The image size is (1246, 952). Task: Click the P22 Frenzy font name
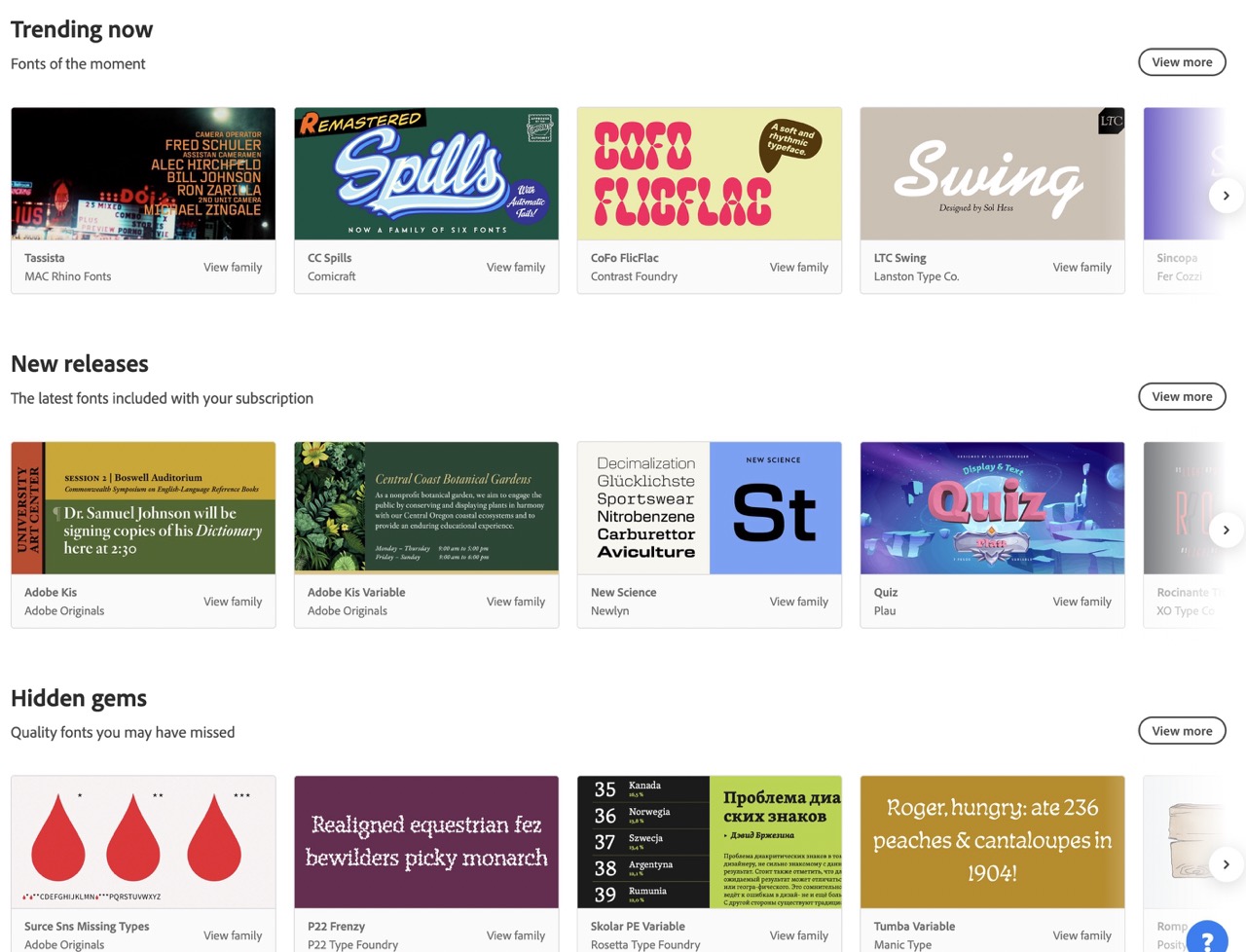337,927
